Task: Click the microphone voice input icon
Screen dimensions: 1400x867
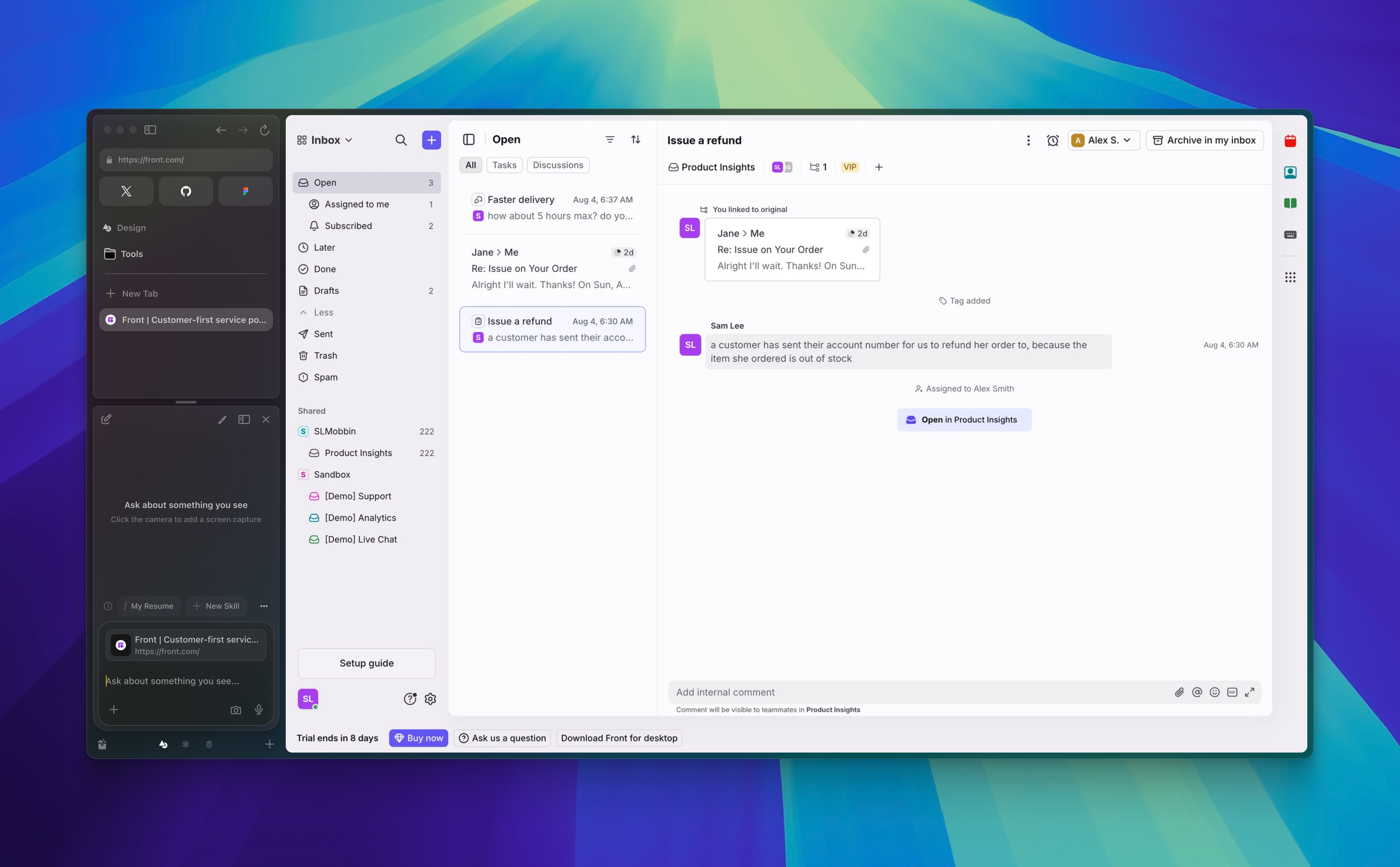Action: 259,710
